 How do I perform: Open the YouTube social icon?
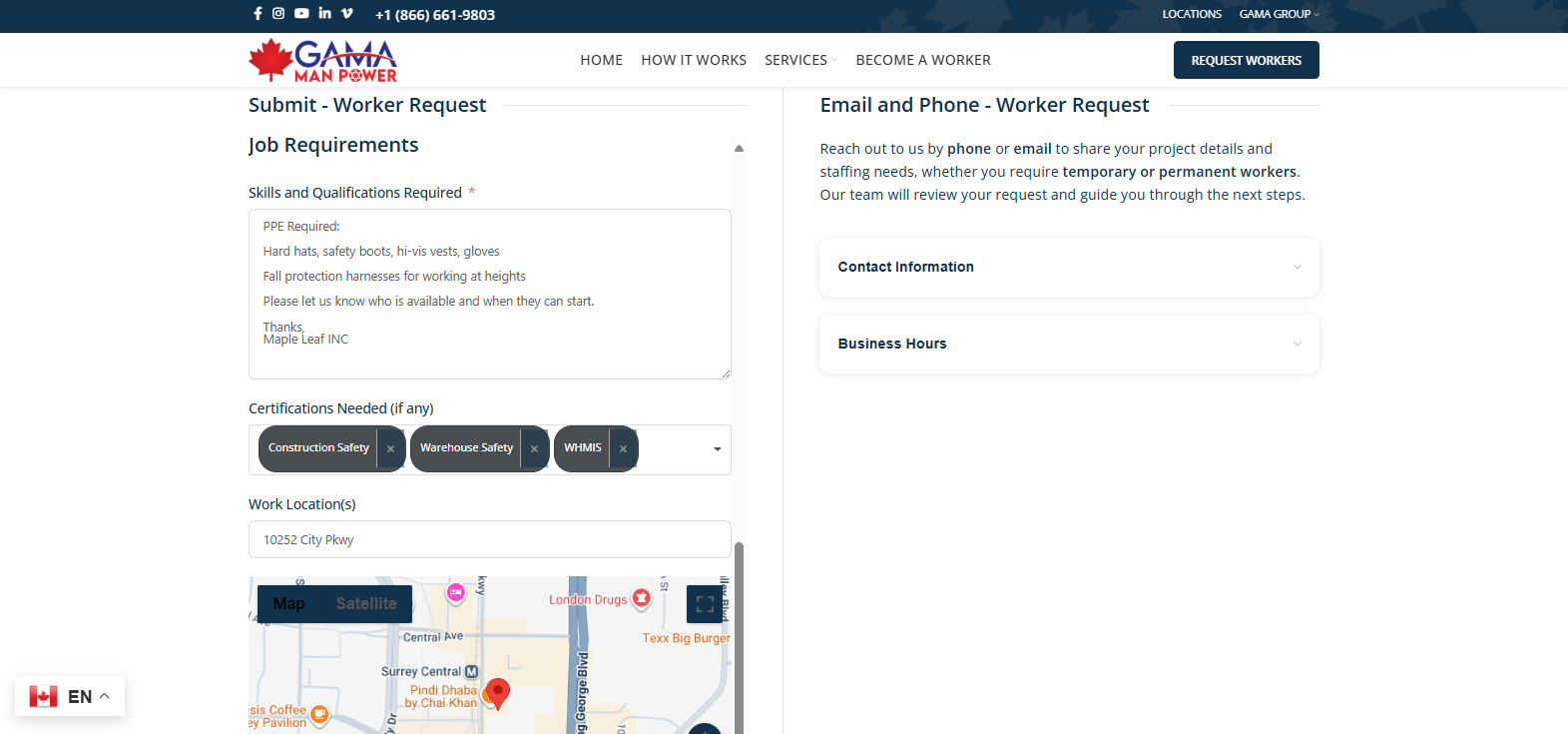(301, 14)
